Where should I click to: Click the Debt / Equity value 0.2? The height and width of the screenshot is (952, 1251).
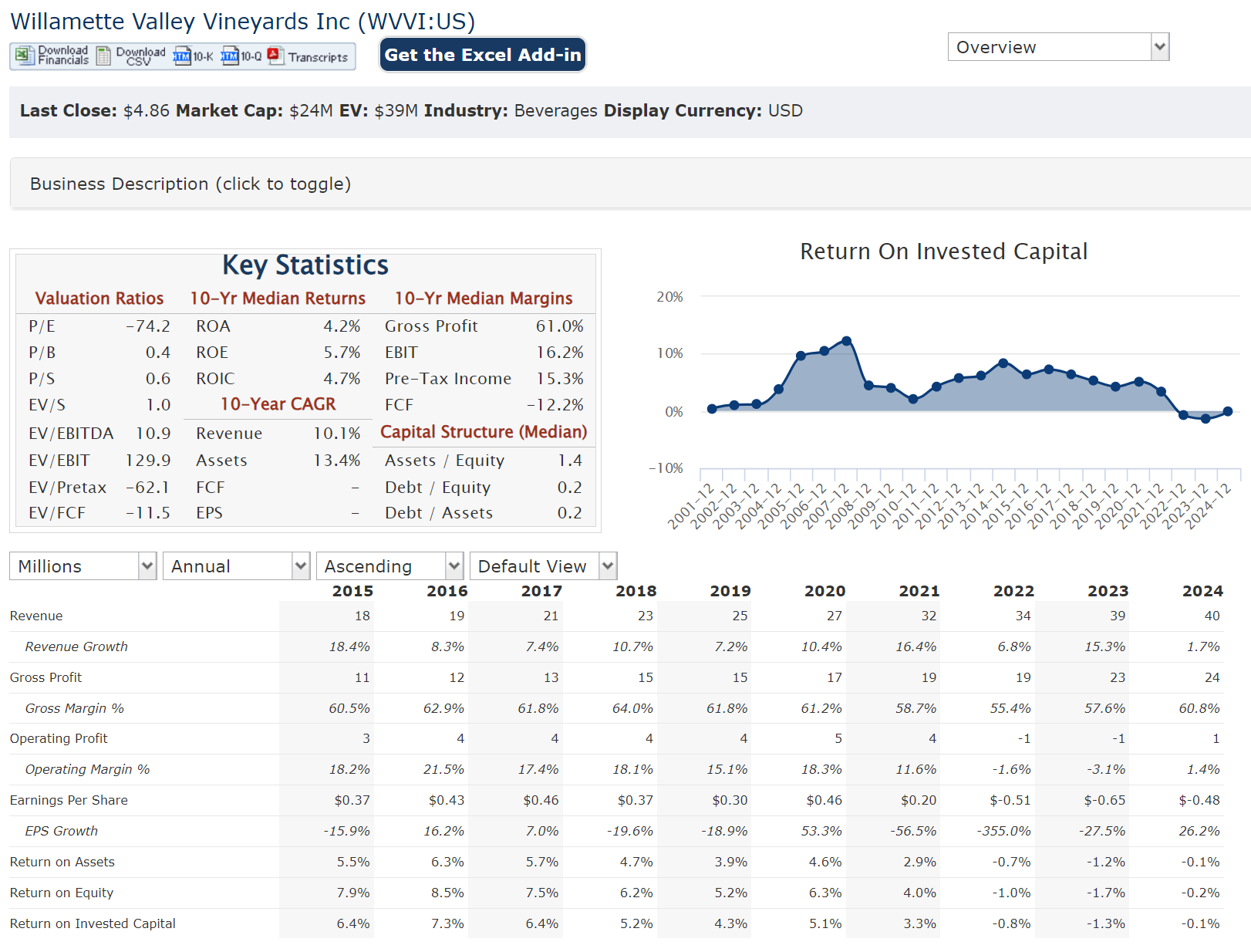(570, 488)
